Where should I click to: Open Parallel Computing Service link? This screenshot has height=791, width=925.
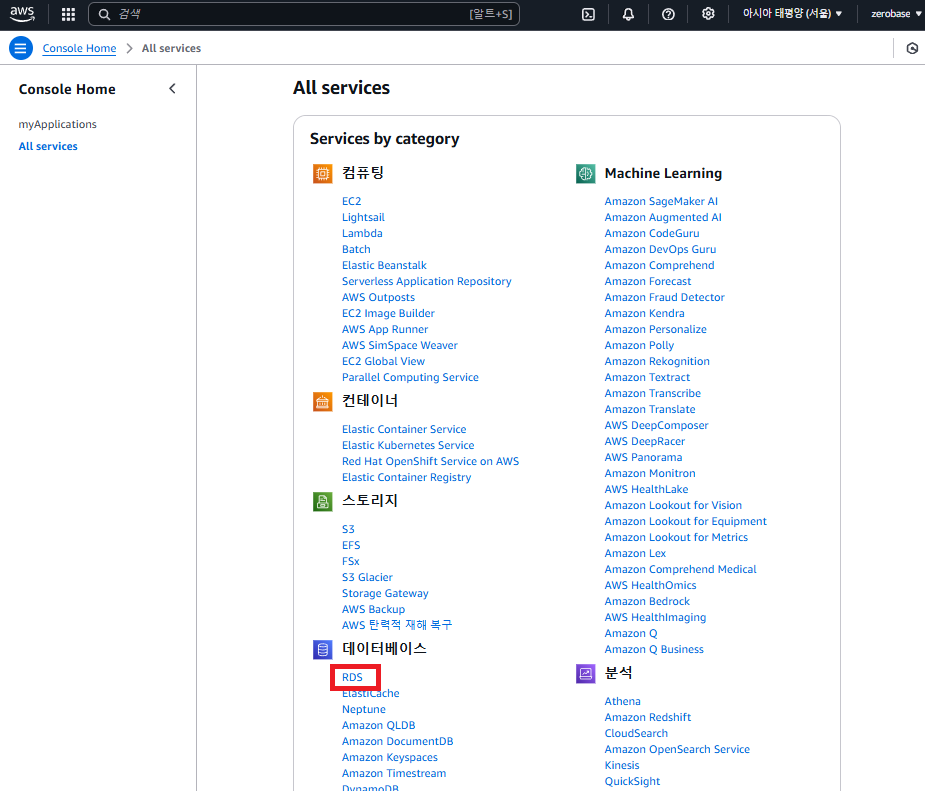[410, 377]
